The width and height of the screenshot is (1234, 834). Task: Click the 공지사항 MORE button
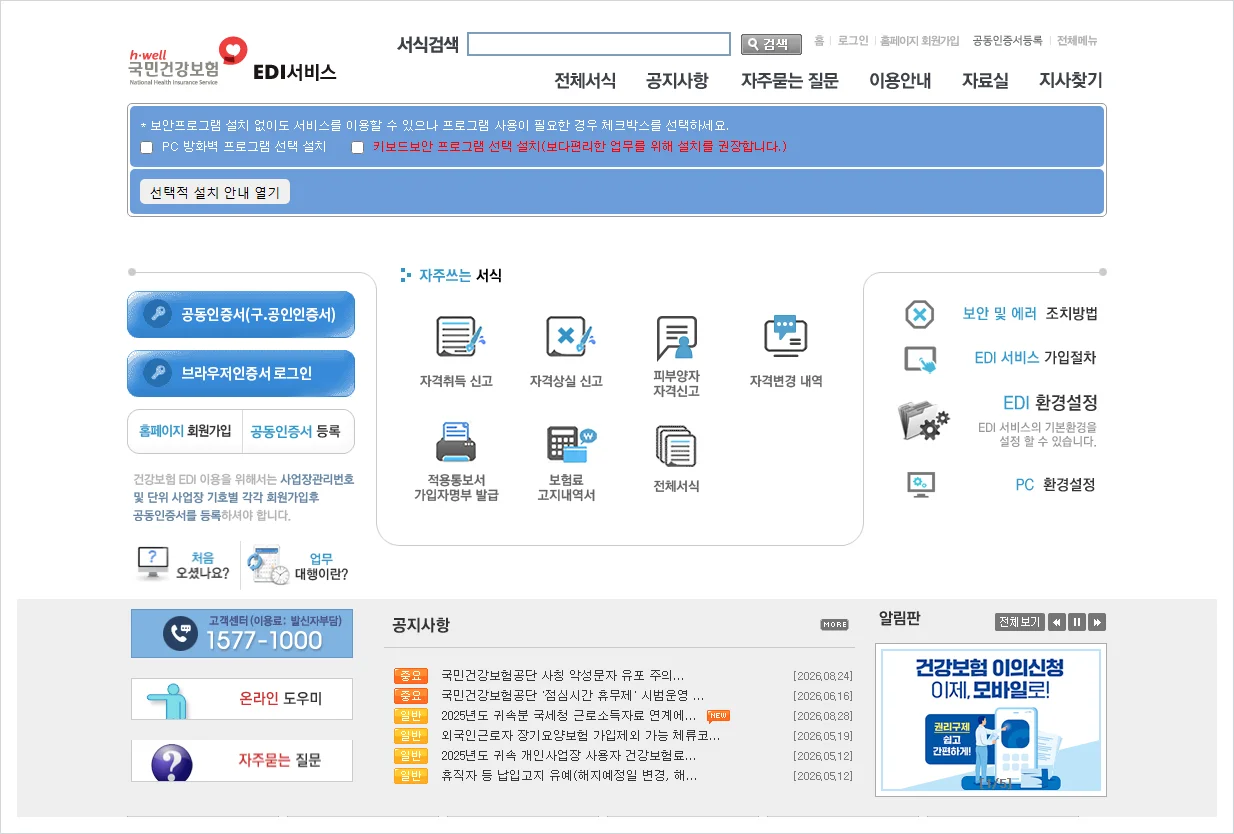834,625
